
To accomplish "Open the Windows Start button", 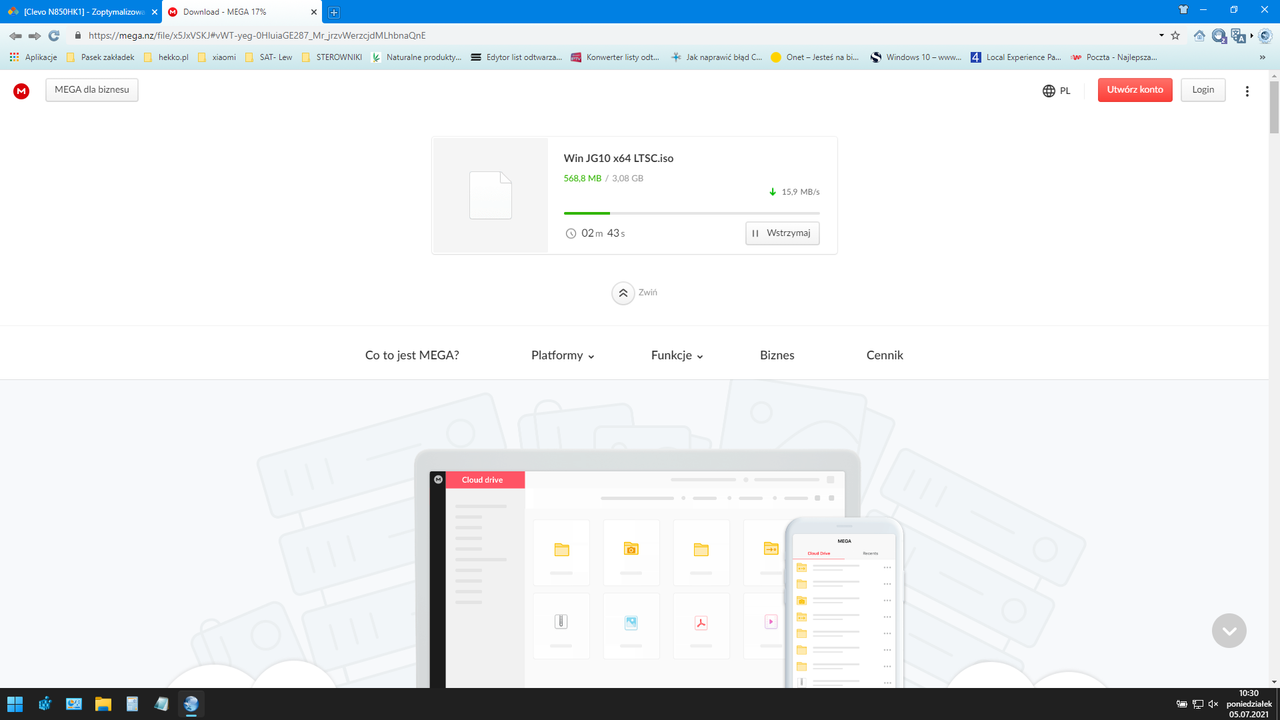I will pos(15,704).
